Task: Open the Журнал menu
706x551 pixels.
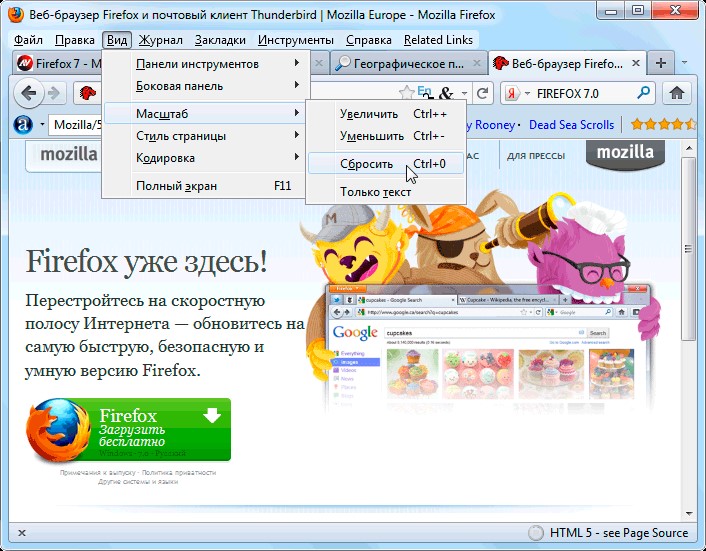Action: [161, 40]
